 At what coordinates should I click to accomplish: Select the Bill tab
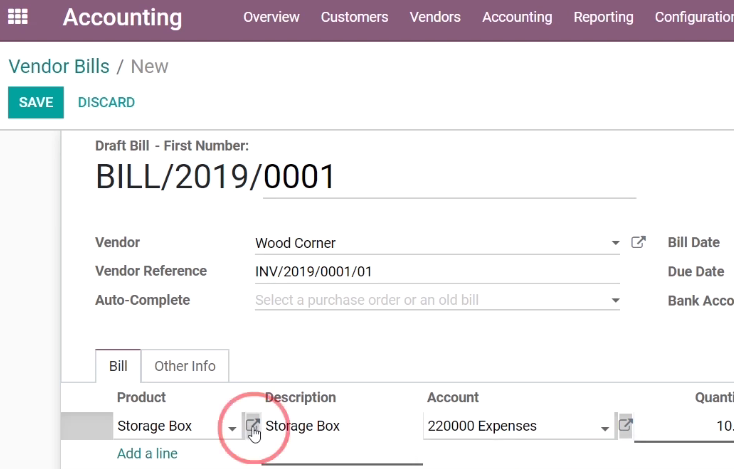pyautogui.click(x=118, y=366)
